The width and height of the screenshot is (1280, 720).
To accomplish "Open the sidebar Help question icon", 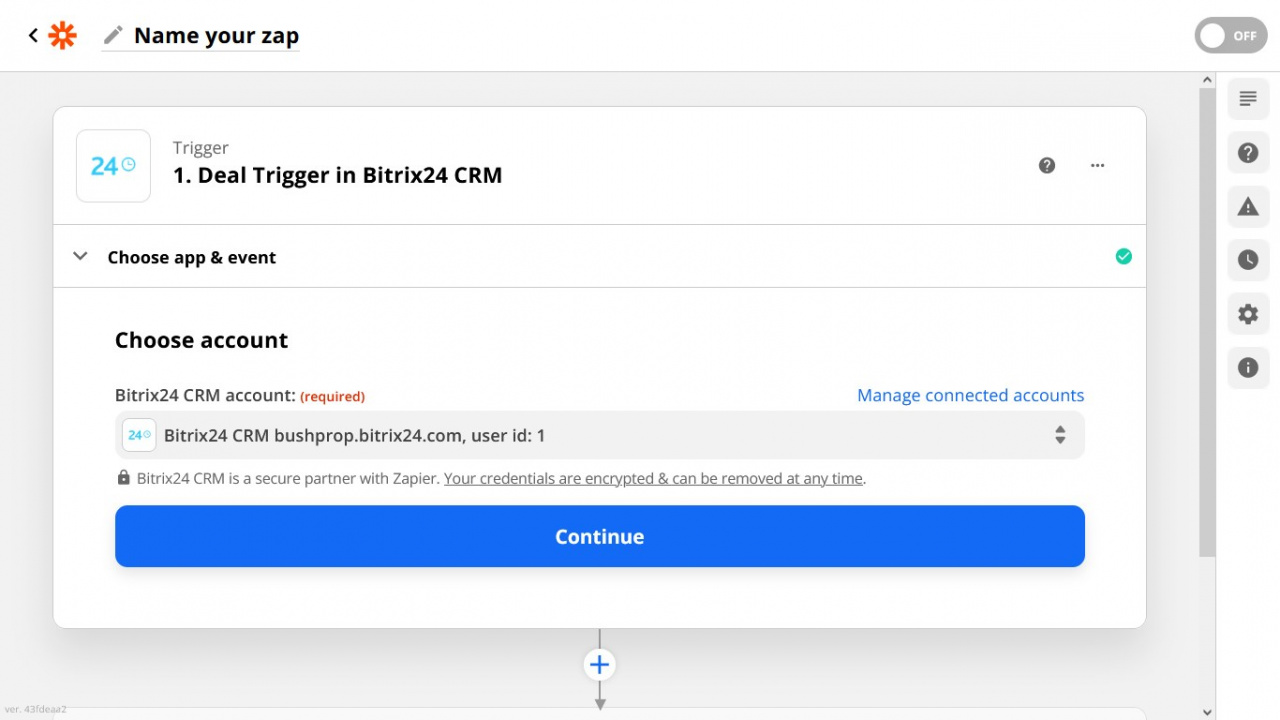I will (x=1248, y=153).
